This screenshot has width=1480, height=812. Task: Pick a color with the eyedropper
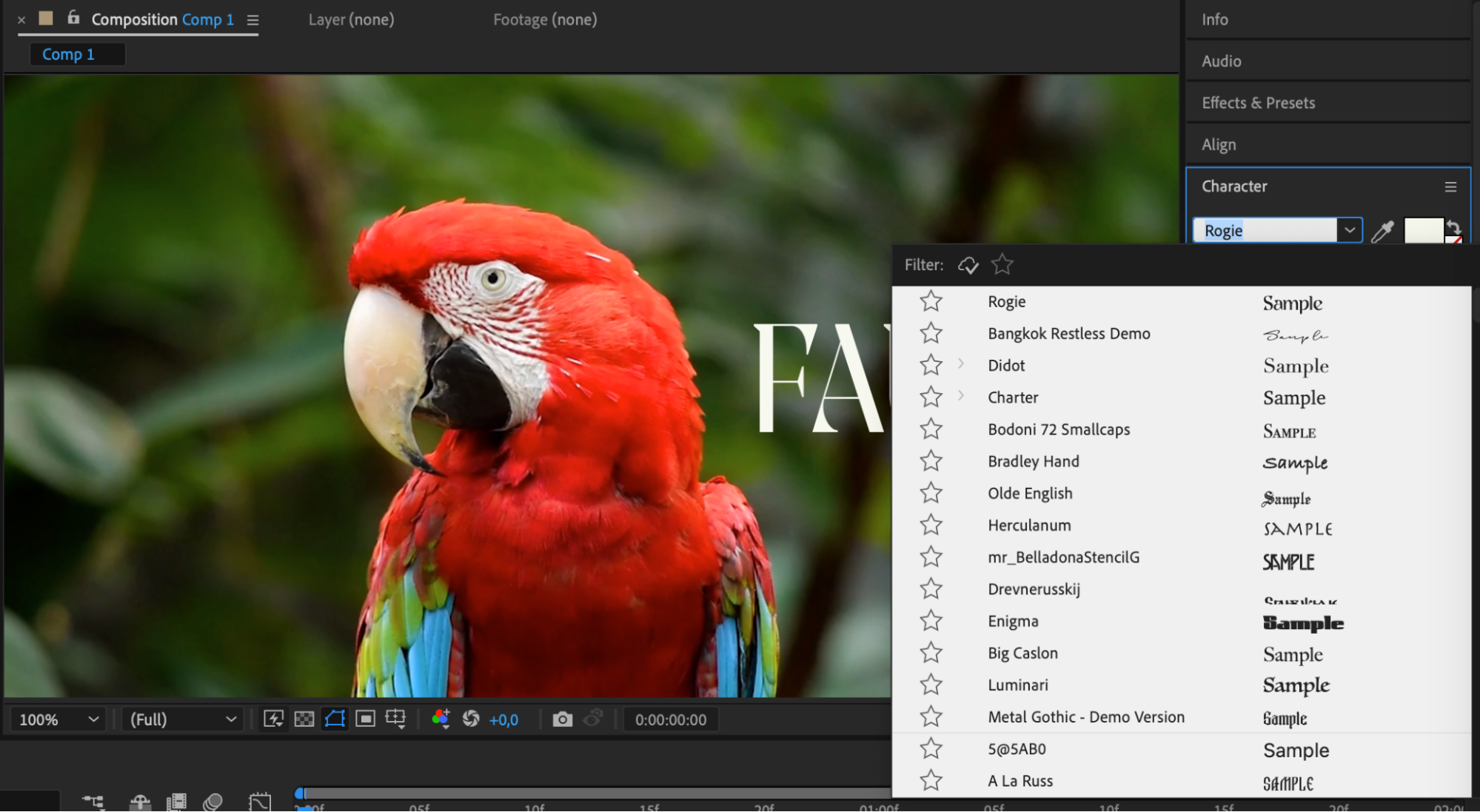coord(1382,232)
